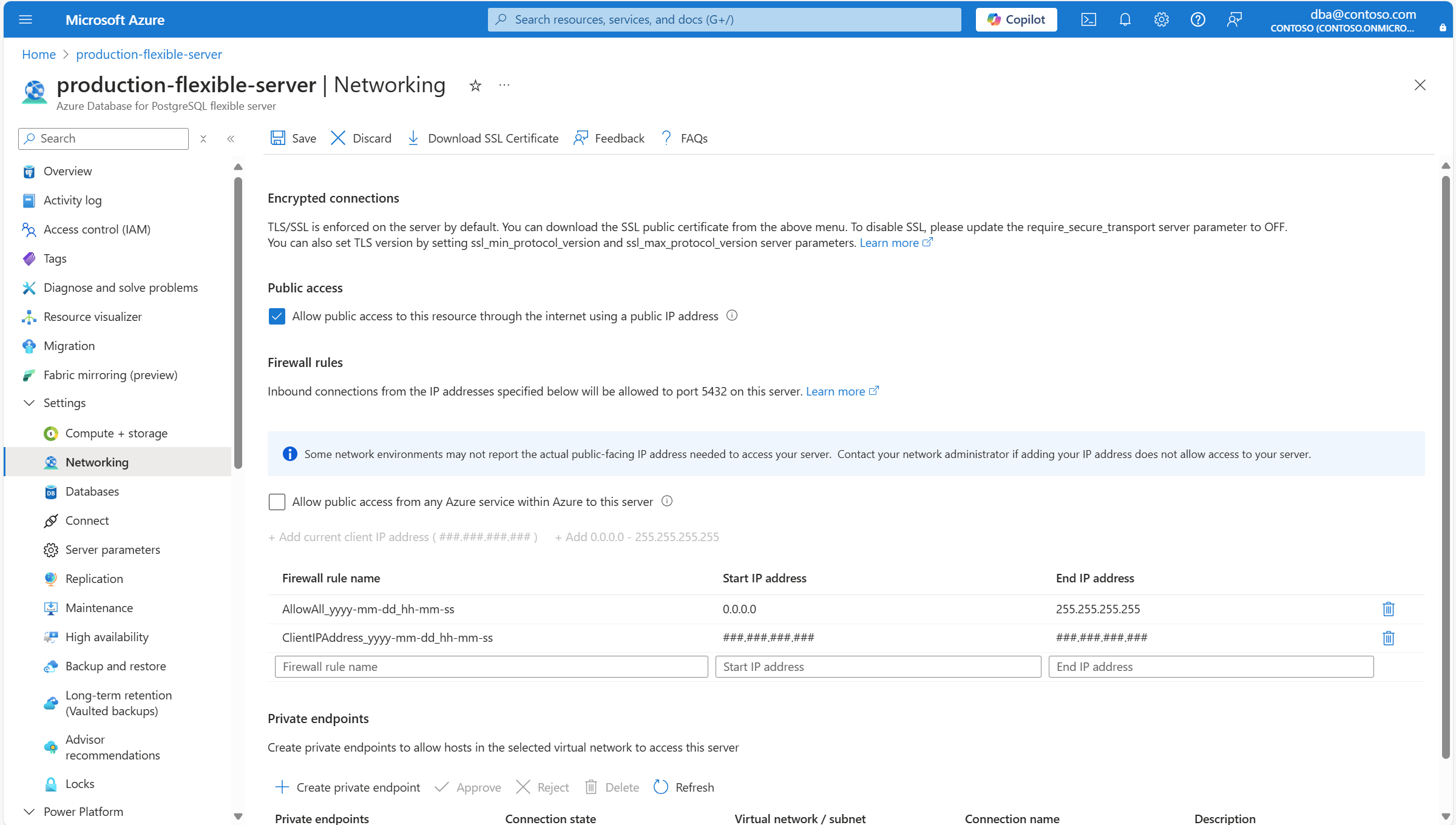Collapse the Settings section
The image size is (1456, 825).
[x=29, y=402]
